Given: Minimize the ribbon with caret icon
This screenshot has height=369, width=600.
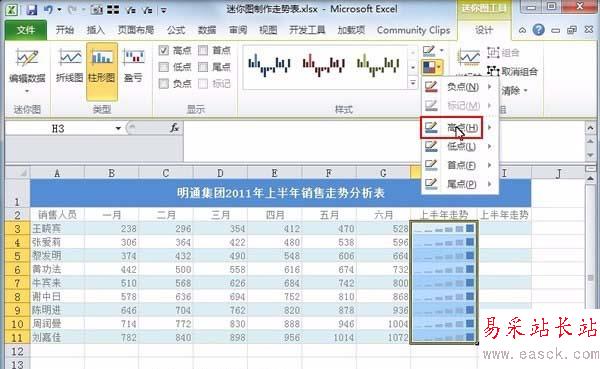Looking at the screenshot, I should 522,30.
